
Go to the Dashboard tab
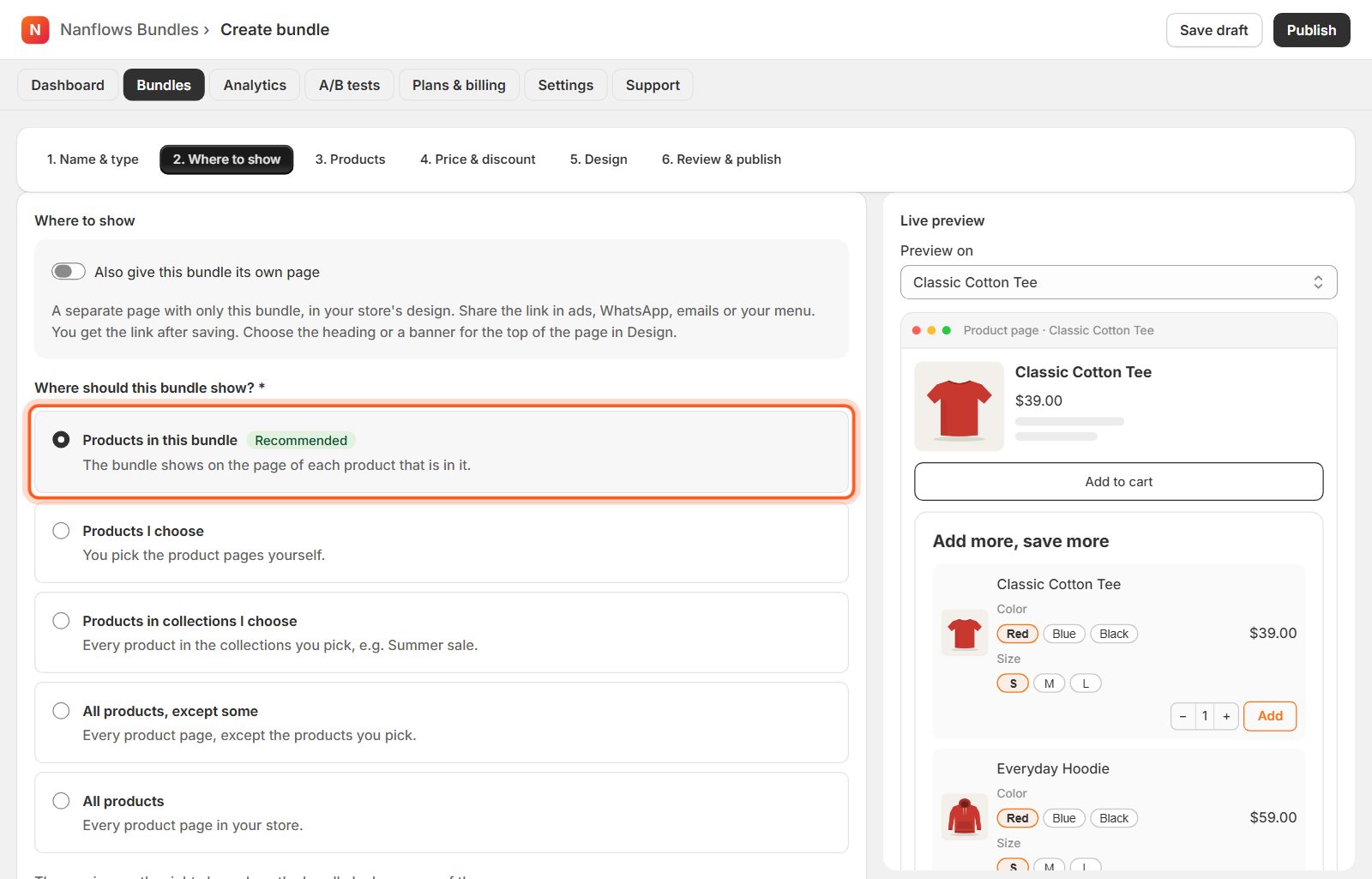click(68, 85)
